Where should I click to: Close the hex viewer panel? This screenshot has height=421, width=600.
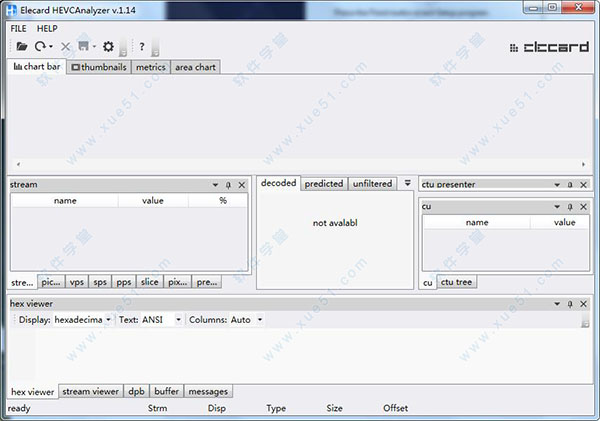click(x=584, y=304)
